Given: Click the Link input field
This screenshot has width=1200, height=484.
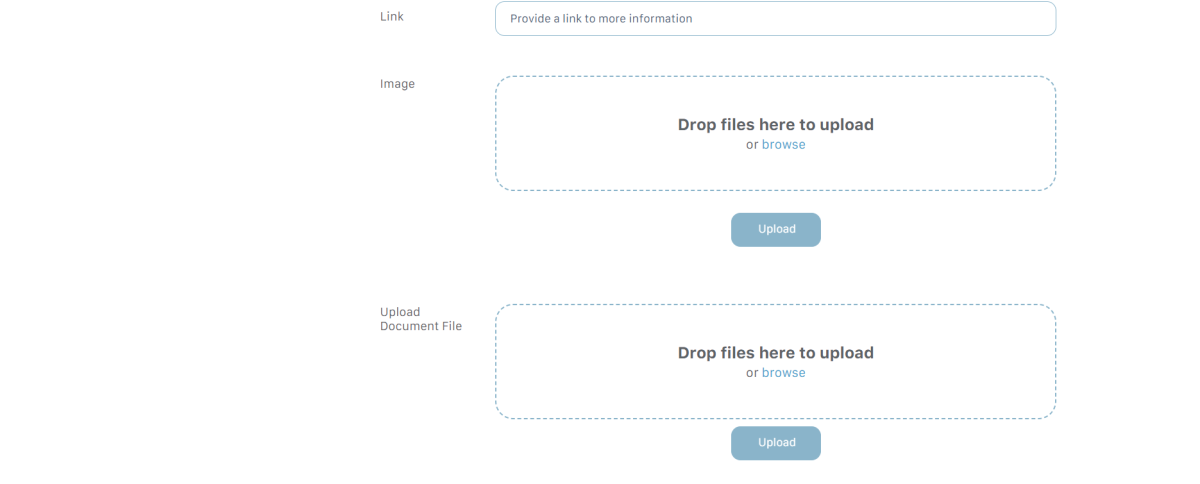Looking at the screenshot, I should tap(775, 19).
